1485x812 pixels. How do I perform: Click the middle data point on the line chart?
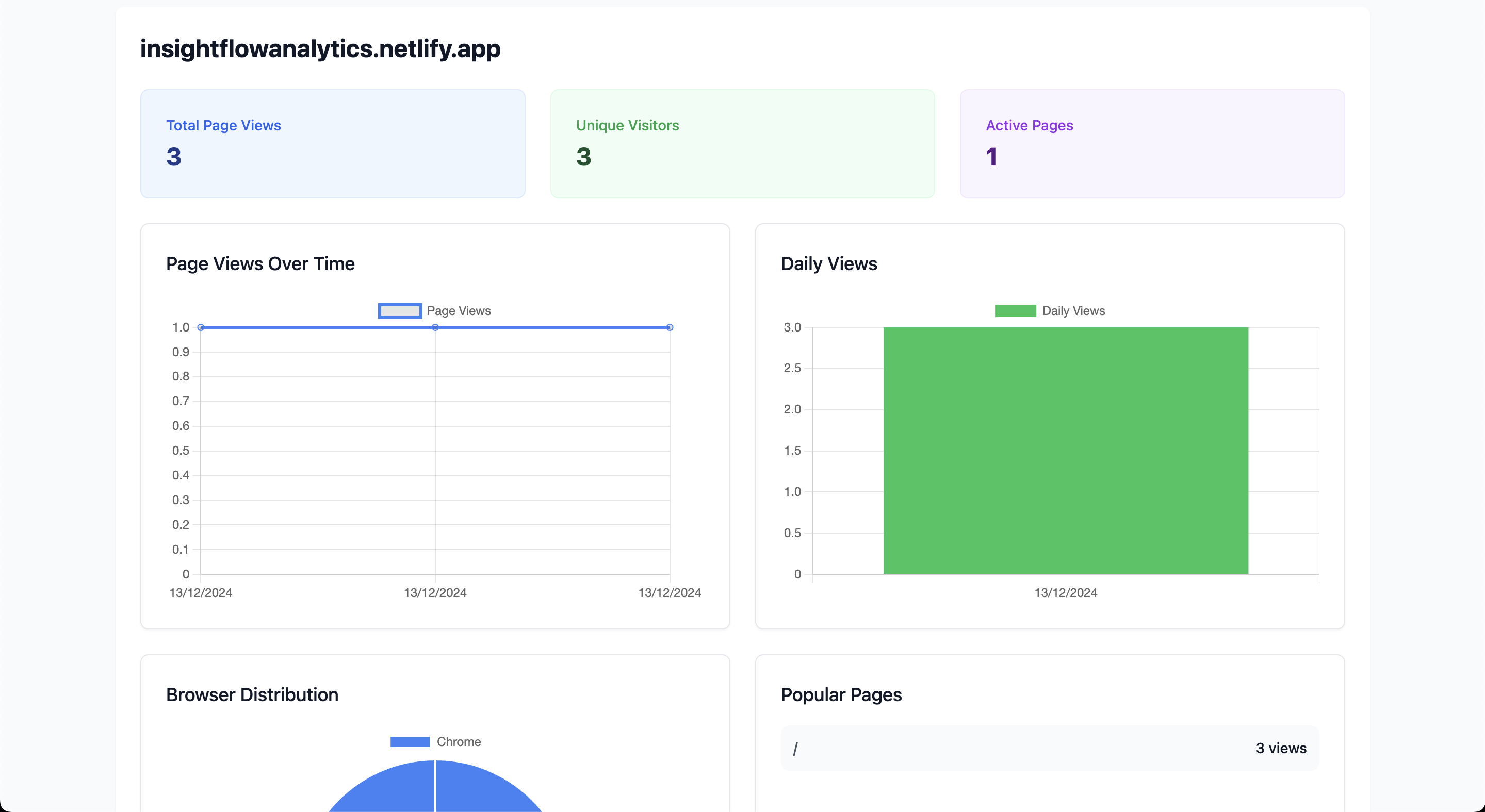tap(435, 327)
